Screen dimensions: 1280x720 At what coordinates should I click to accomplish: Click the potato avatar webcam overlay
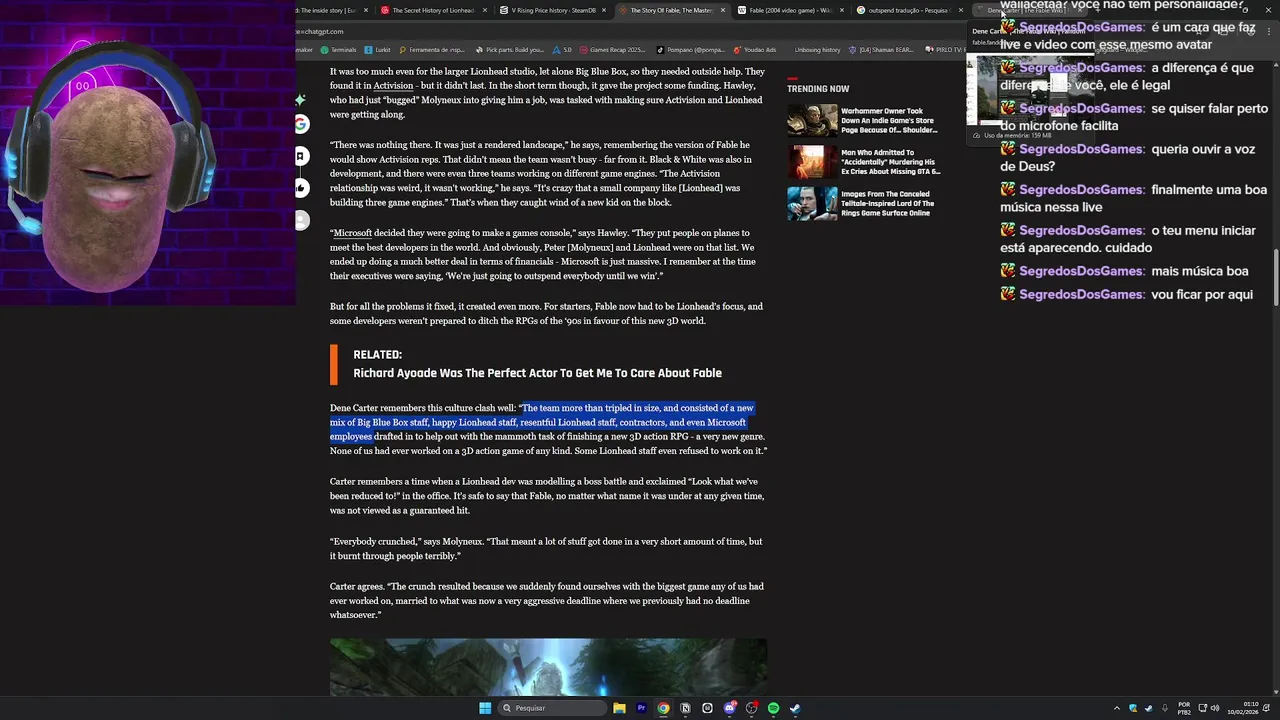pos(146,154)
